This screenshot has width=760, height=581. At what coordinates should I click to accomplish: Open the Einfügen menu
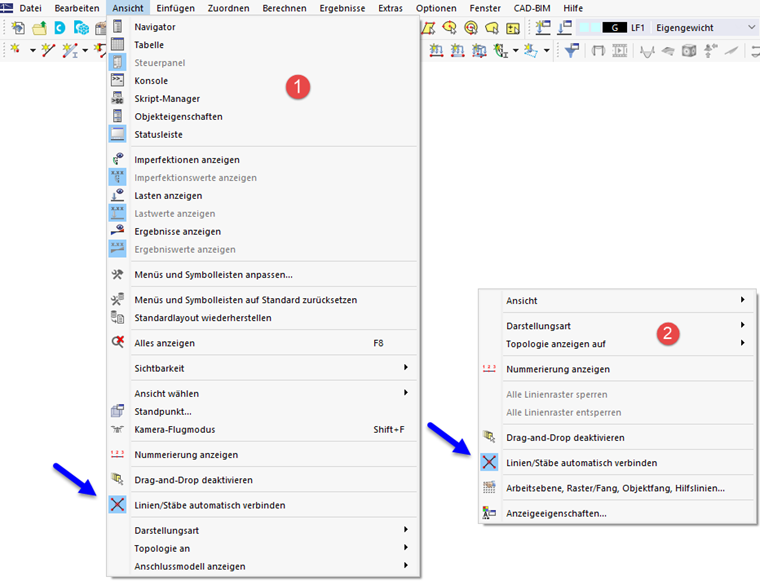tap(175, 8)
